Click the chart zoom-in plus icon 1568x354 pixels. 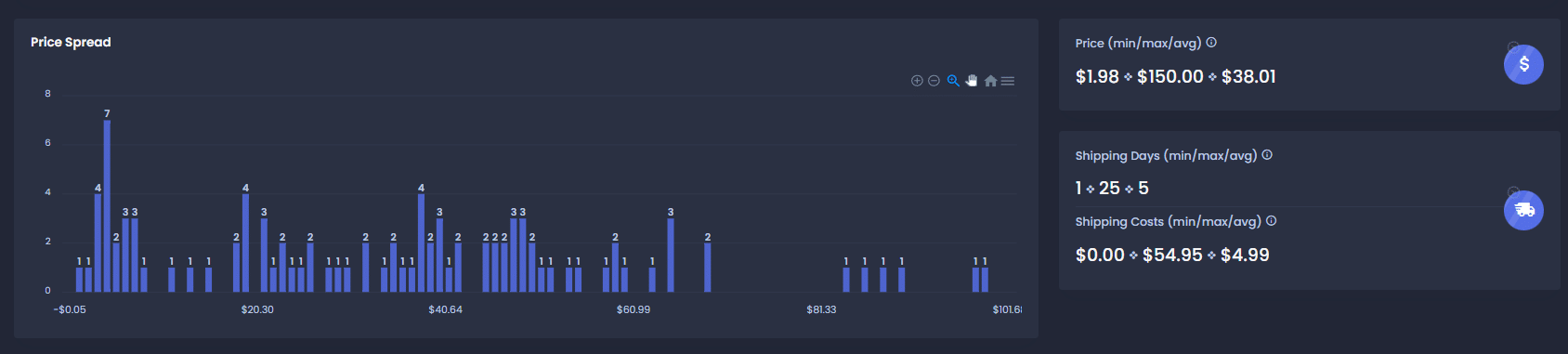tap(917, 81)
